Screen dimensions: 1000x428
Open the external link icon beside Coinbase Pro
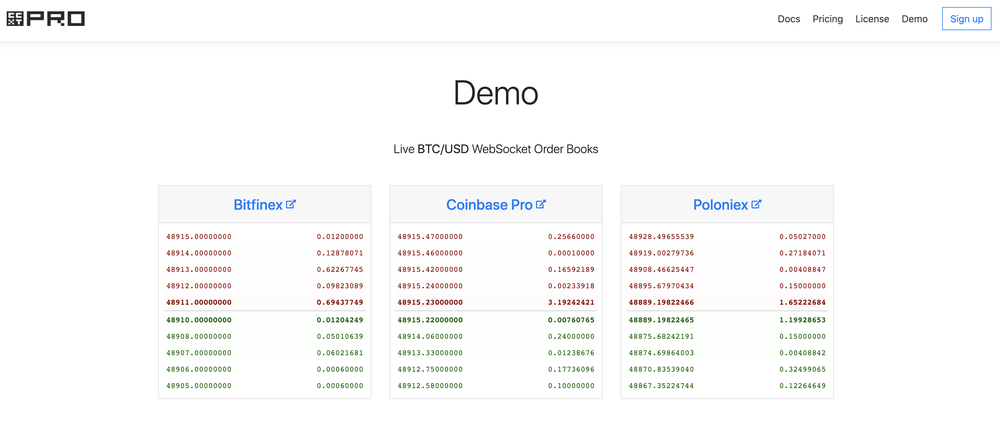coord(541,205)
